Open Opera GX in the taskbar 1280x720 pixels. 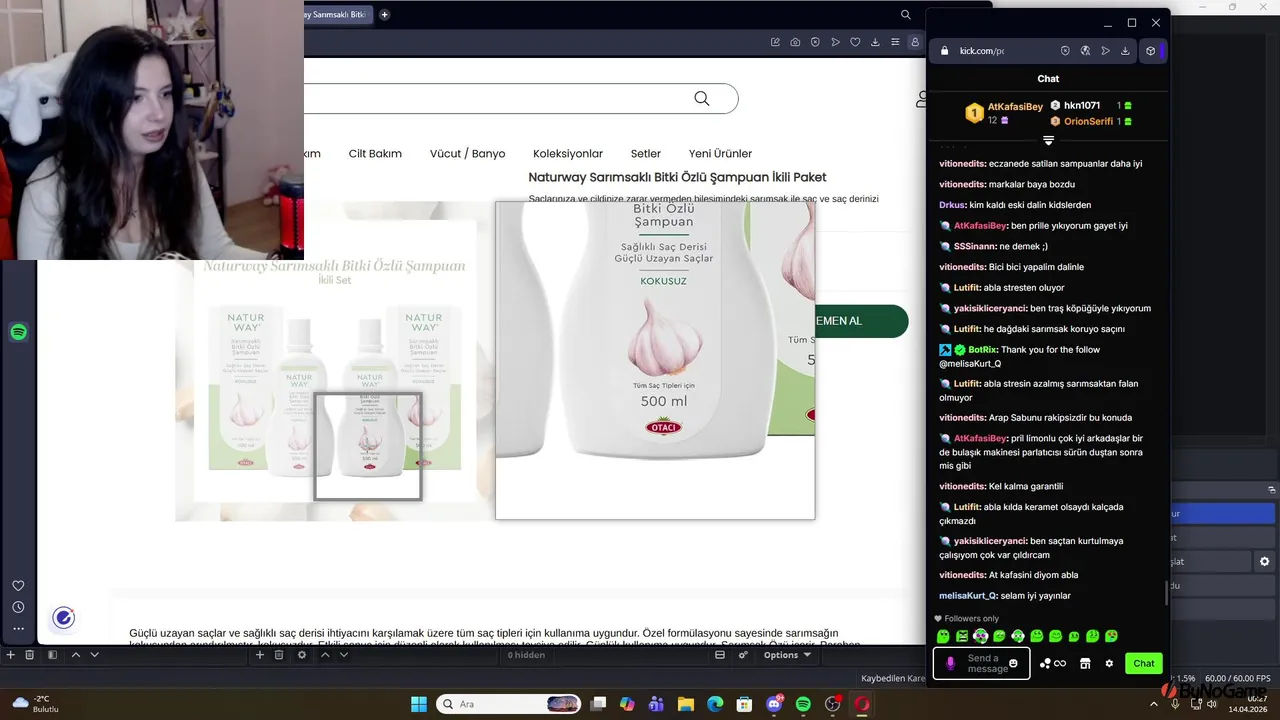(x=861, y=704)
